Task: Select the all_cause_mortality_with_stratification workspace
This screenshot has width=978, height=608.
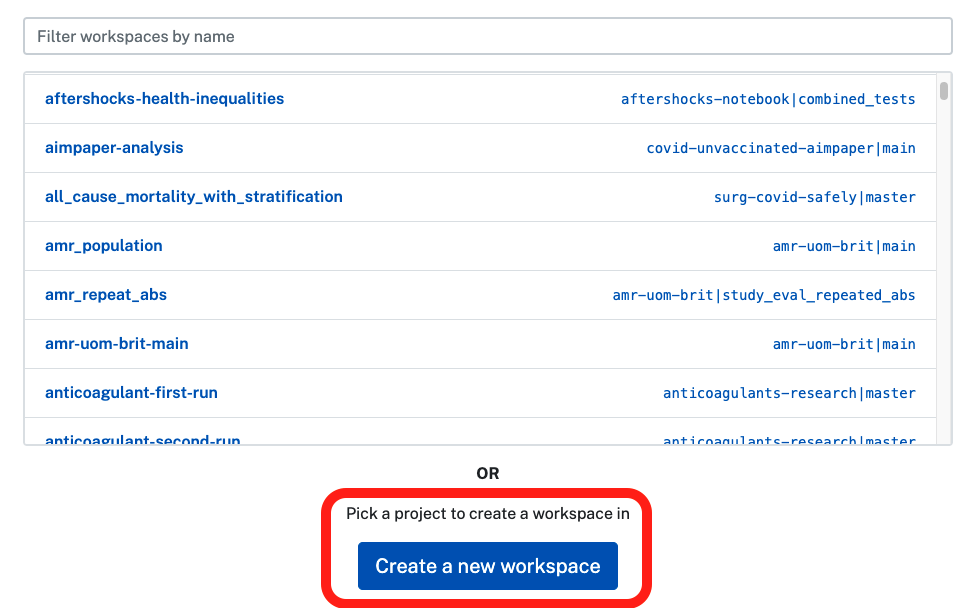Action: (194, 197)
